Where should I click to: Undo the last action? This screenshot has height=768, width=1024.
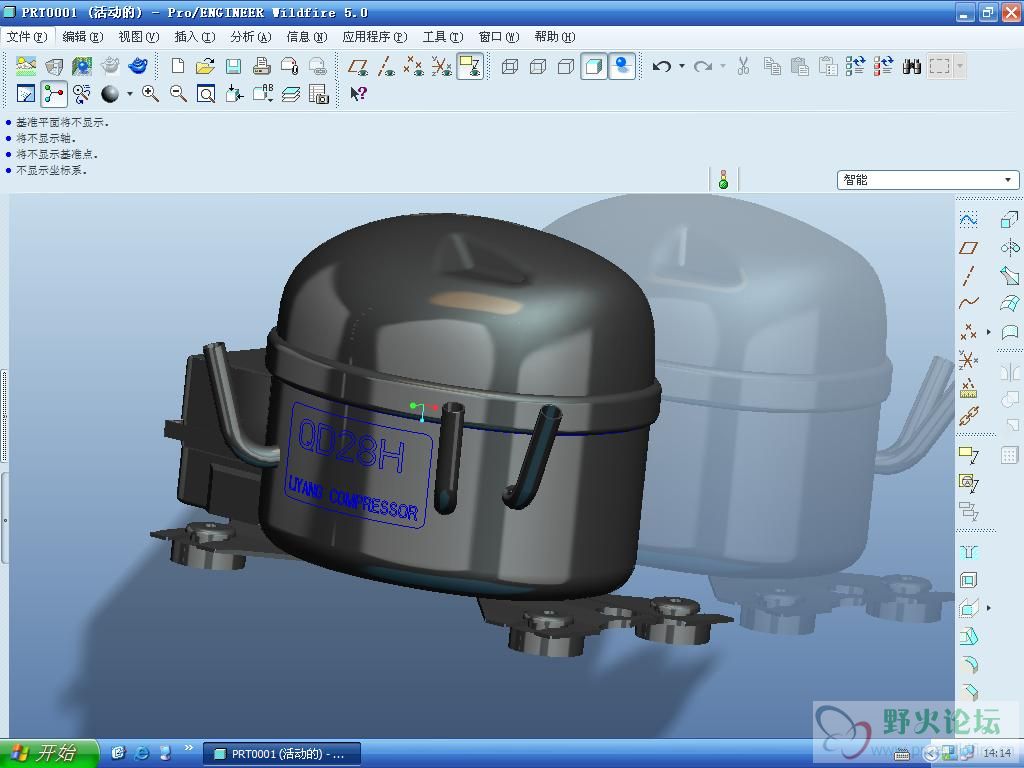tap(662, 66)
